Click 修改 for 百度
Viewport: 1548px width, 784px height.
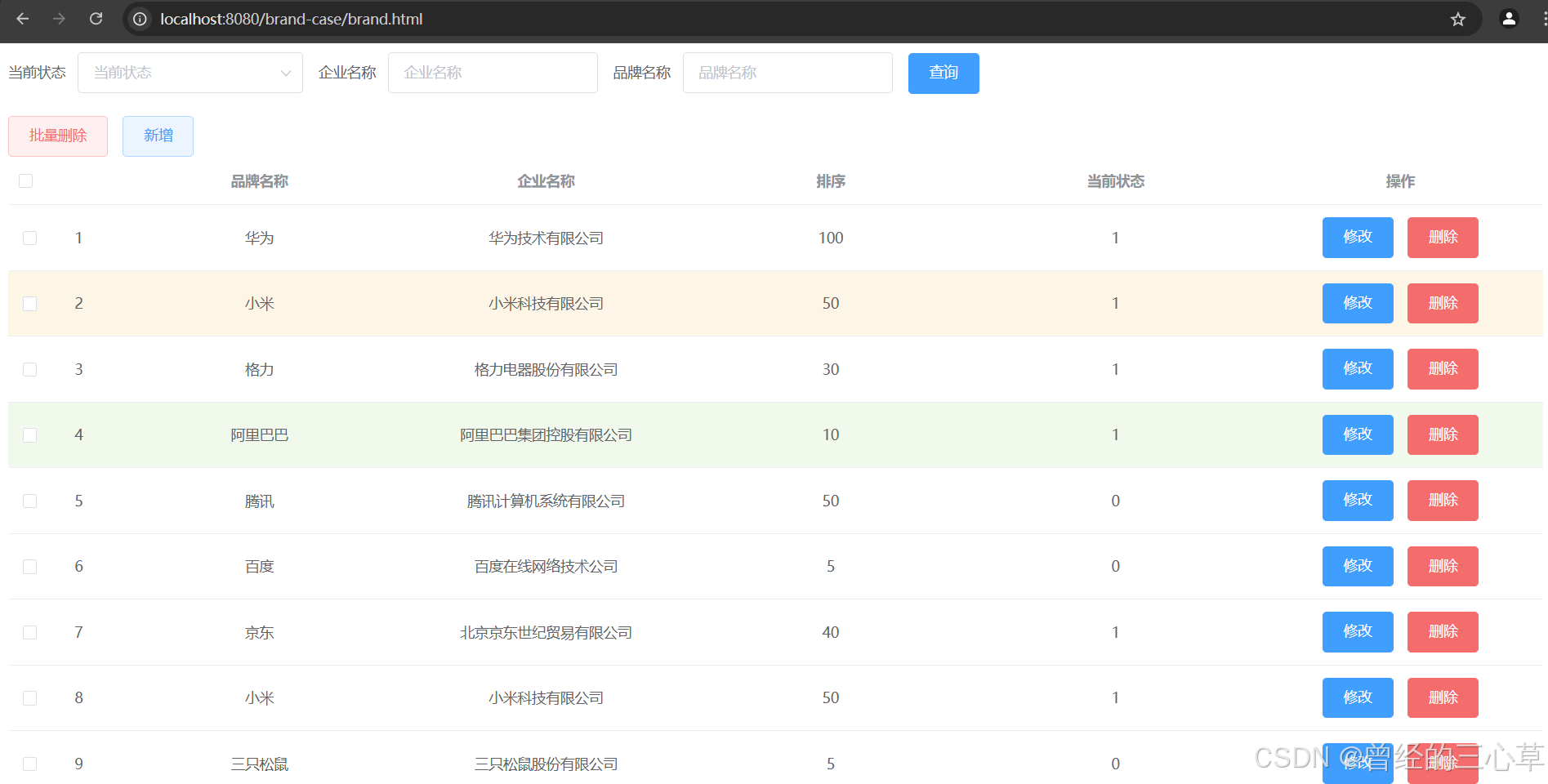pyautogui.click(x=1358, y=567)
